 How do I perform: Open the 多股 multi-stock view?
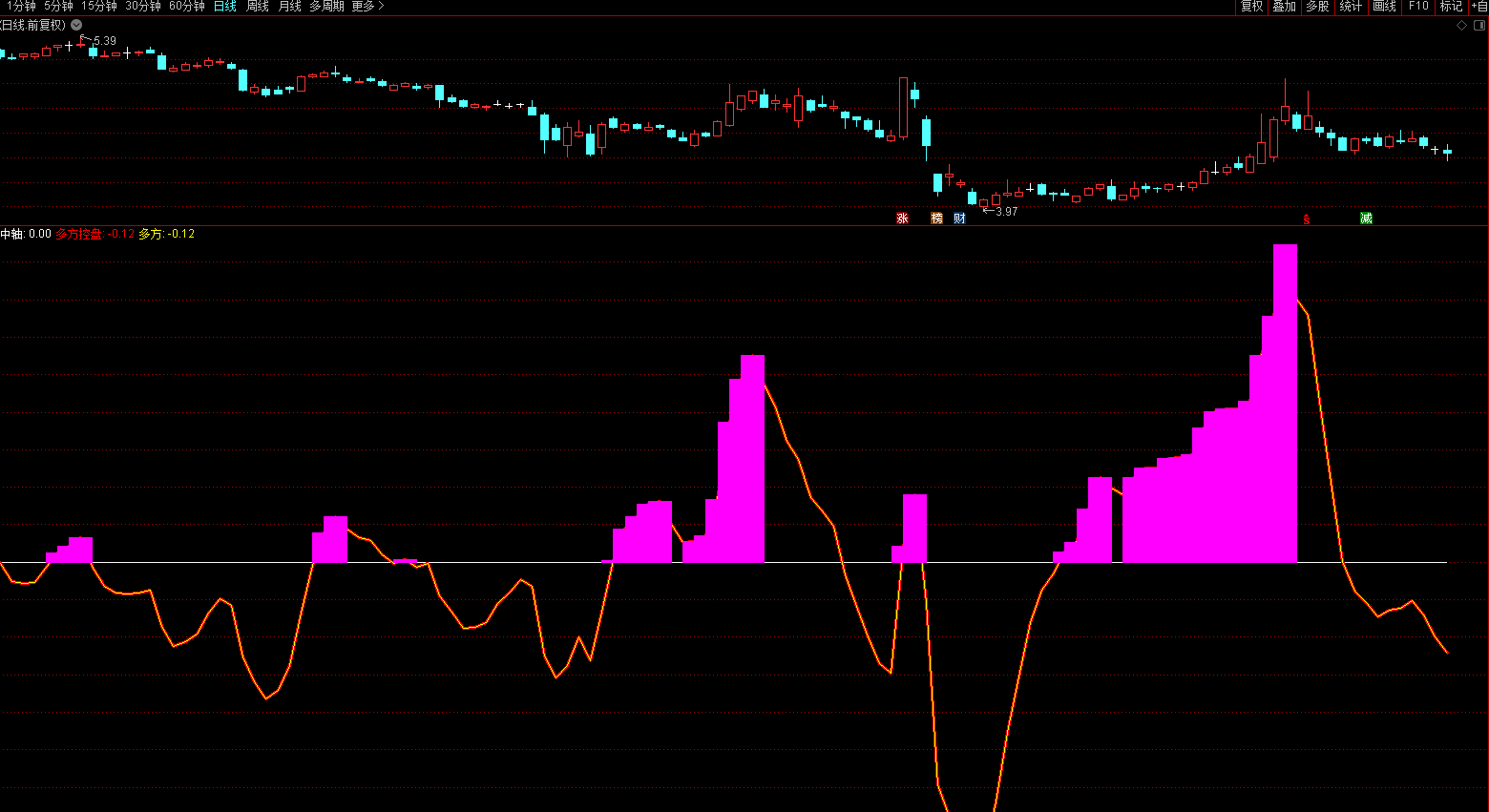(x=1317, y=7)
